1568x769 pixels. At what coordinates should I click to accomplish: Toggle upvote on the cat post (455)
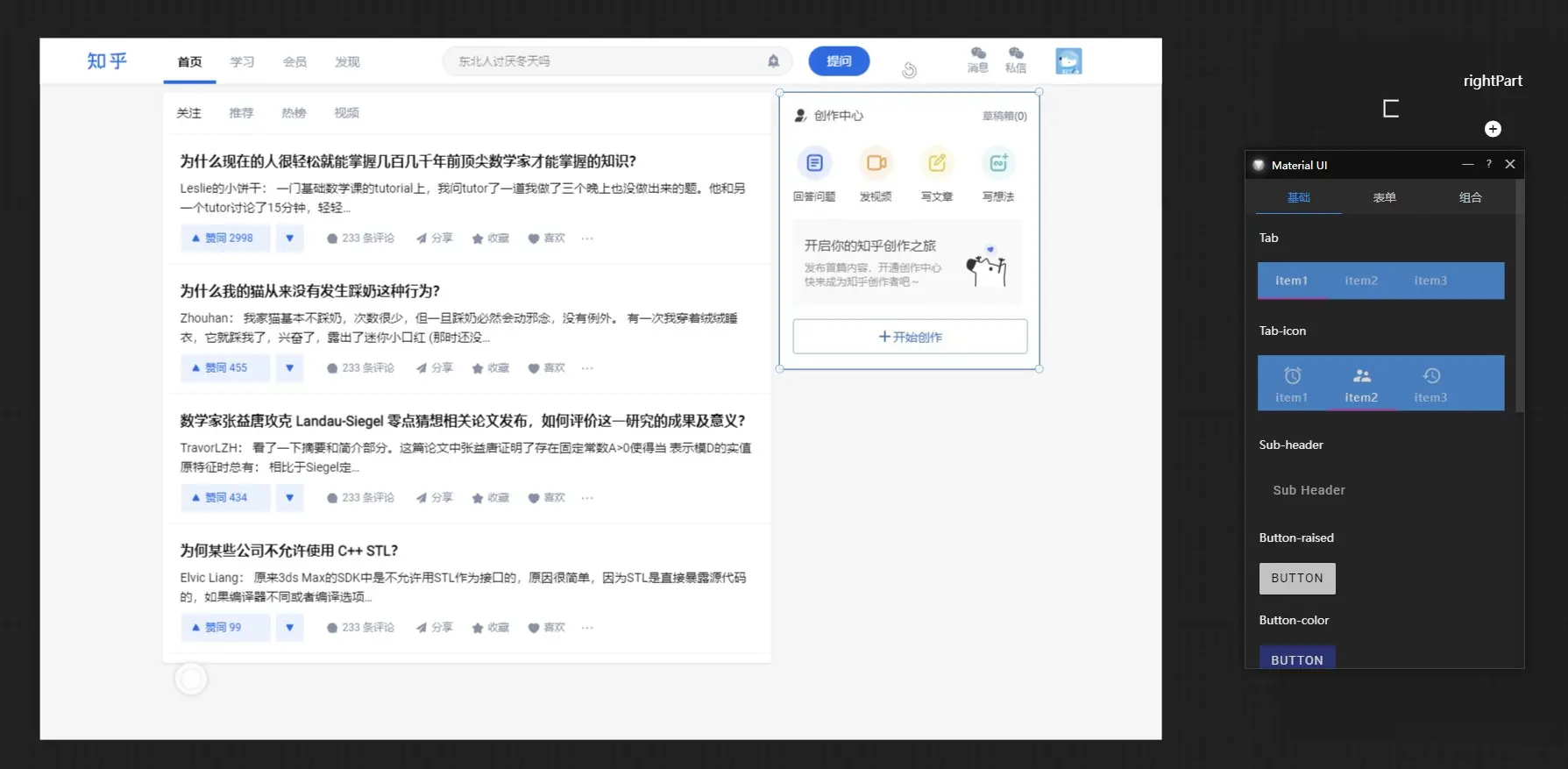[x=224, y=368]
